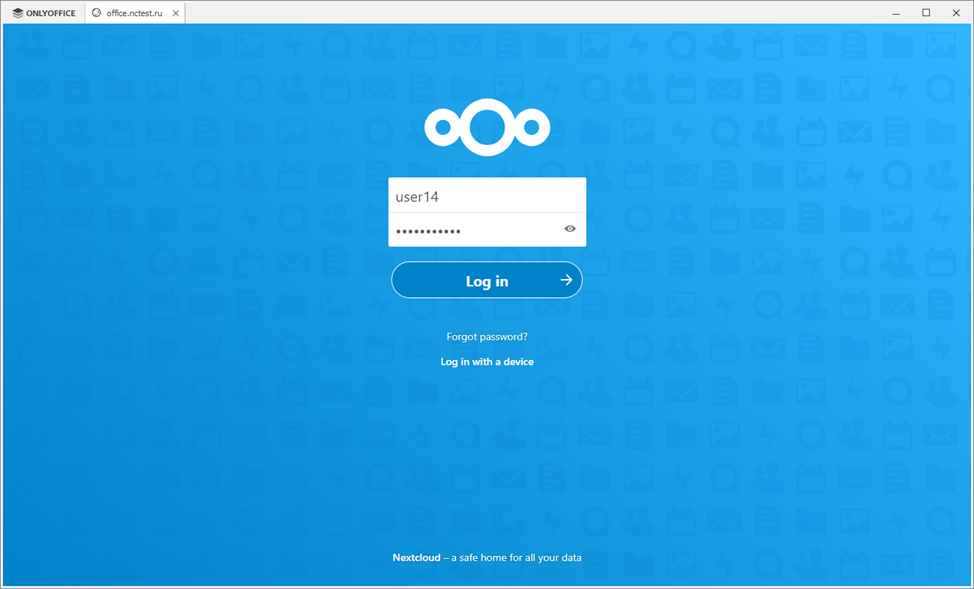Maximize the ONLYOFFICE window
Screen dimensions: 974x589
click(x=926, y=13)
